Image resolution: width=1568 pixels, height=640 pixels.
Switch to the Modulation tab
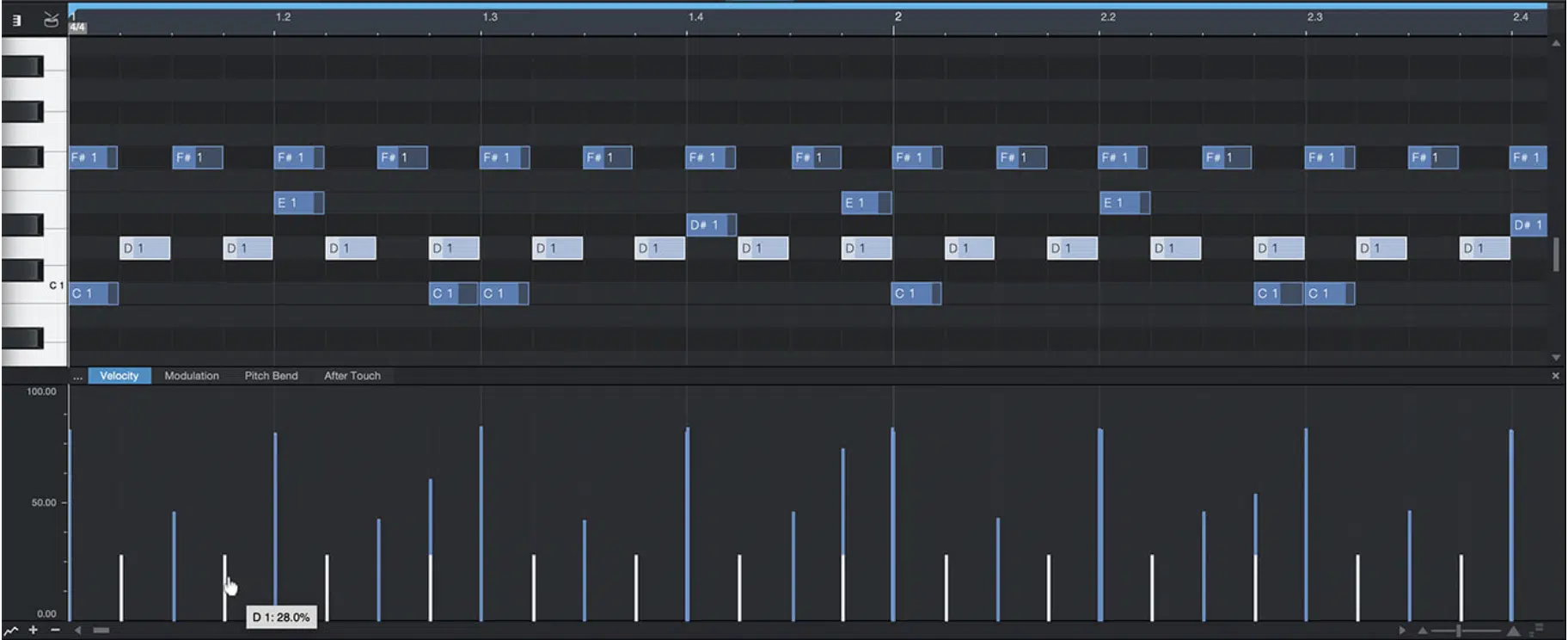point(192,376)
